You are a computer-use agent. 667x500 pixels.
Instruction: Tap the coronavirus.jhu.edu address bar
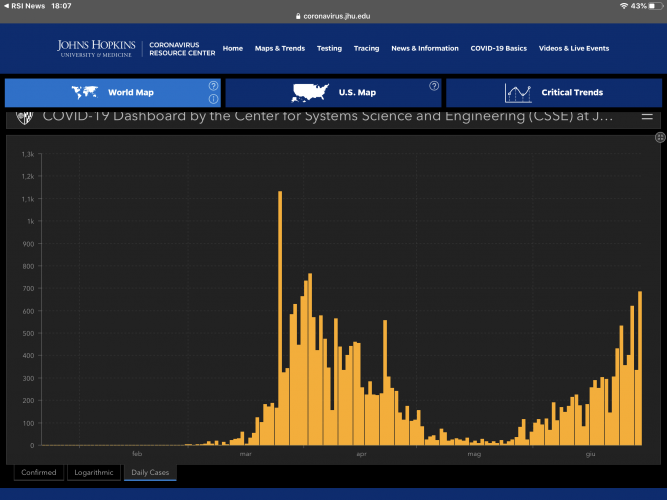333,17
